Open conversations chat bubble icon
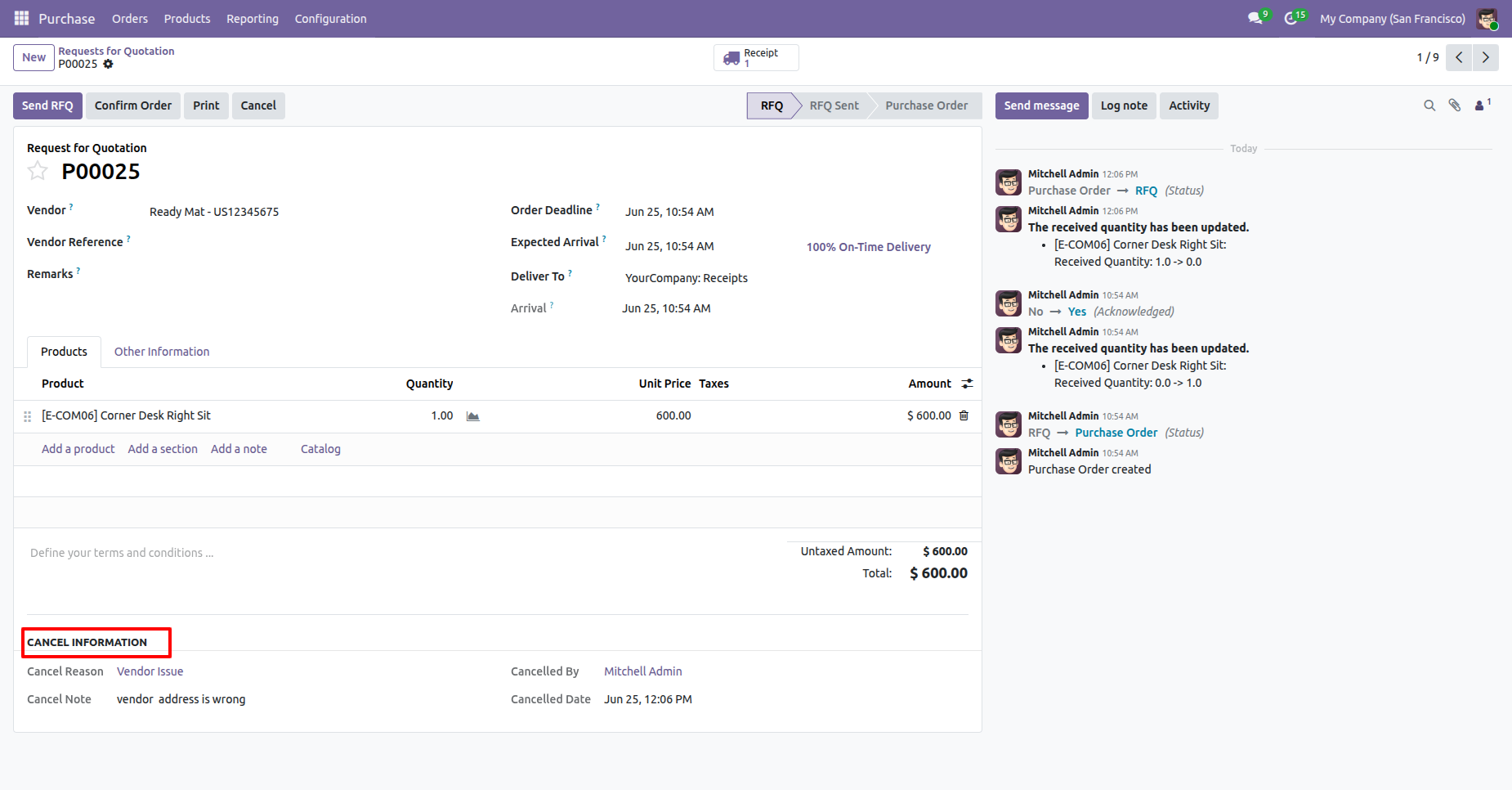 (x=1257, y=18)
